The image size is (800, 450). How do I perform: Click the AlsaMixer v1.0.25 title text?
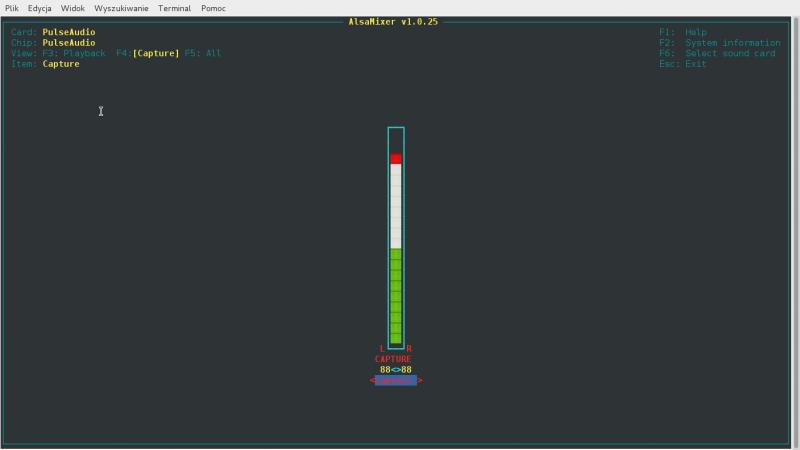[x=395, y=22]
